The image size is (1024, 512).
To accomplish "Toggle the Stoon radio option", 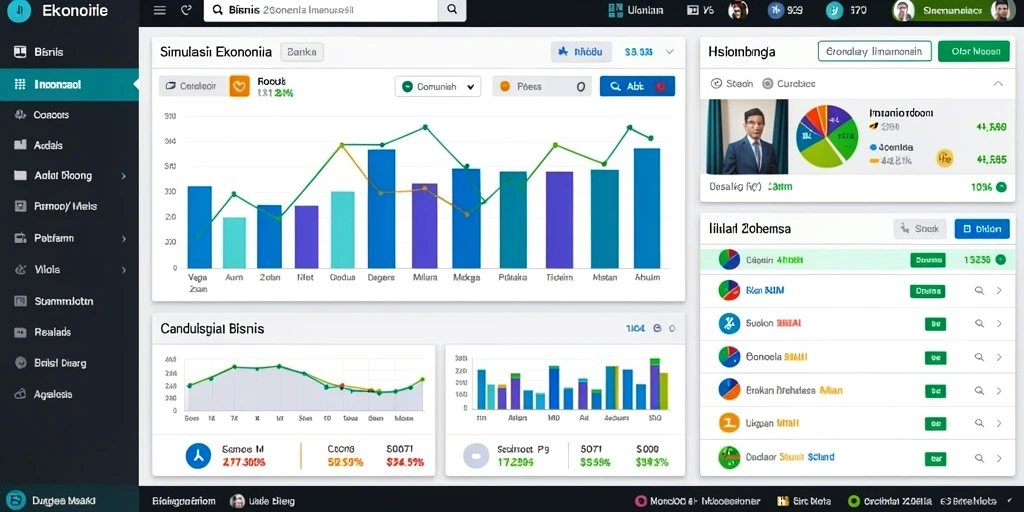I will coord(716,84).
